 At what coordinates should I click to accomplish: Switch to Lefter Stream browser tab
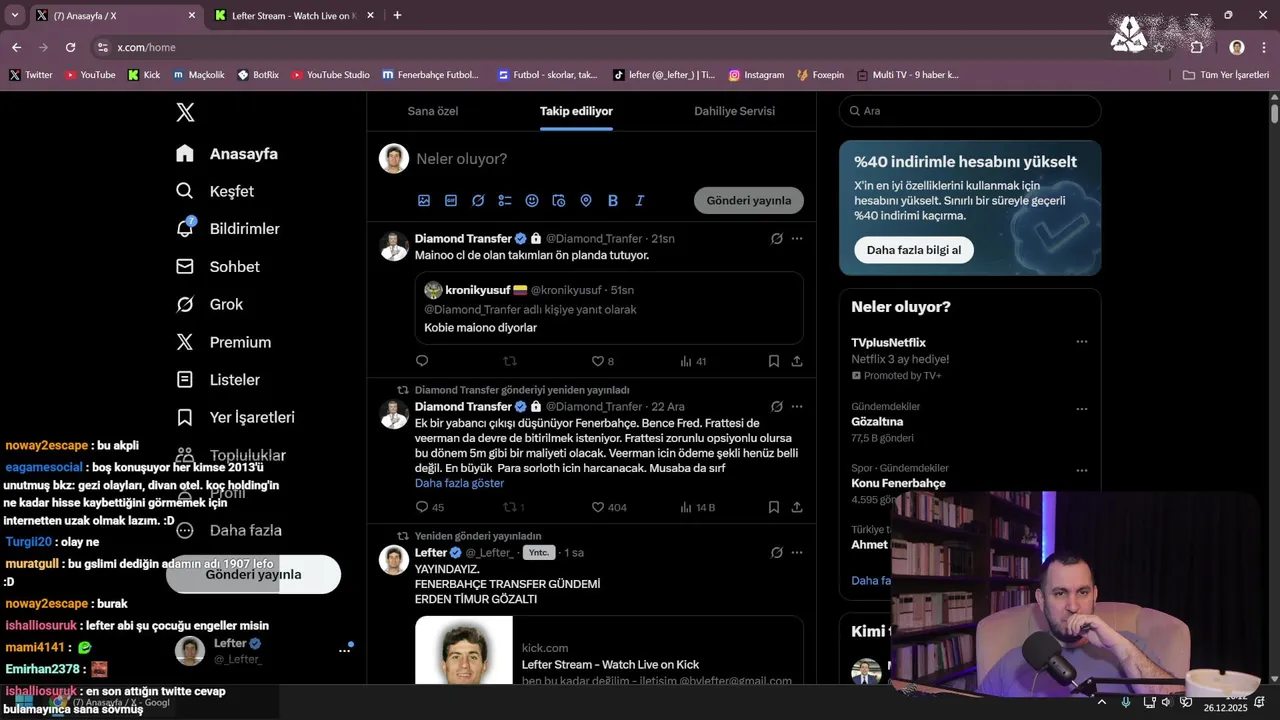tap(294, 16)
